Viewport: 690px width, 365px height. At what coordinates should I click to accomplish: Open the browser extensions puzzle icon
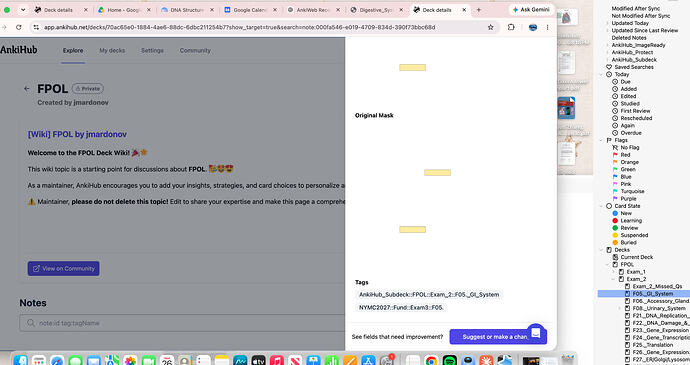[511, 27]
